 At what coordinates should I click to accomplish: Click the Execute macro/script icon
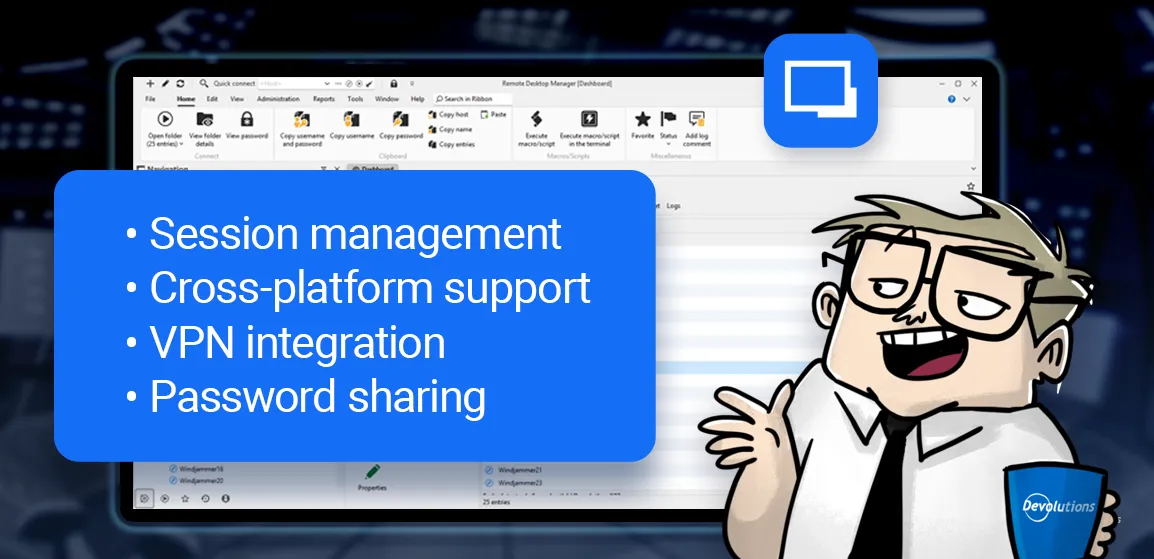point(536,118)
